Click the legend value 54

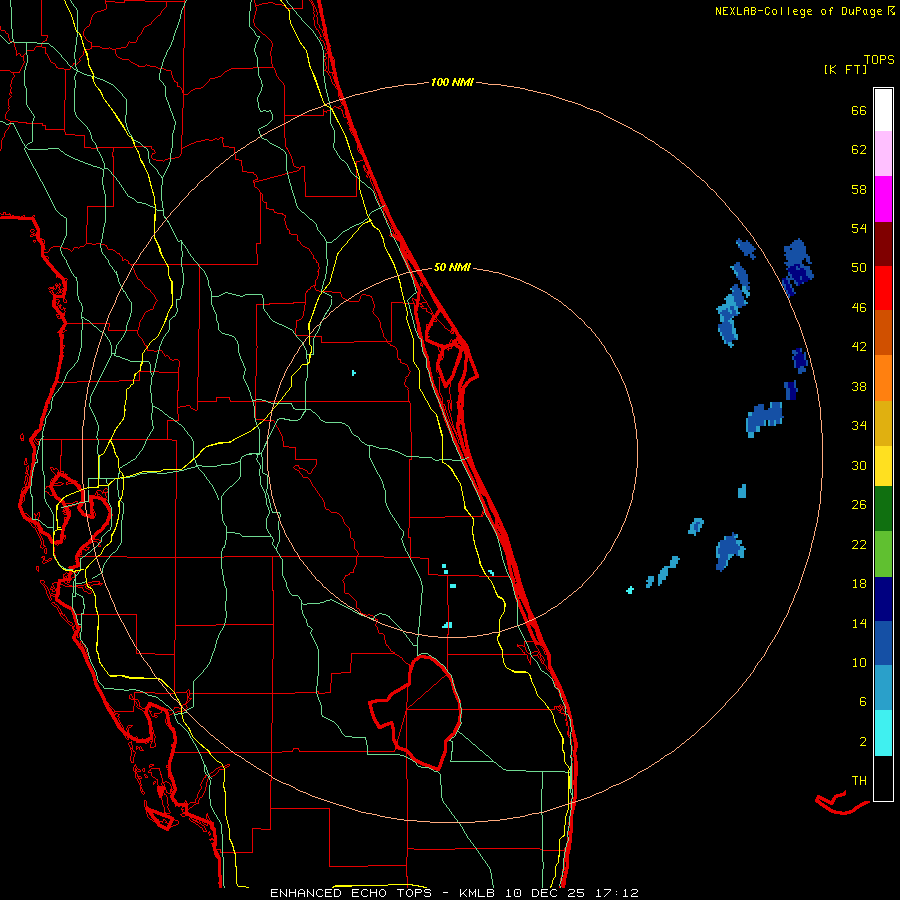pos(859,228)
